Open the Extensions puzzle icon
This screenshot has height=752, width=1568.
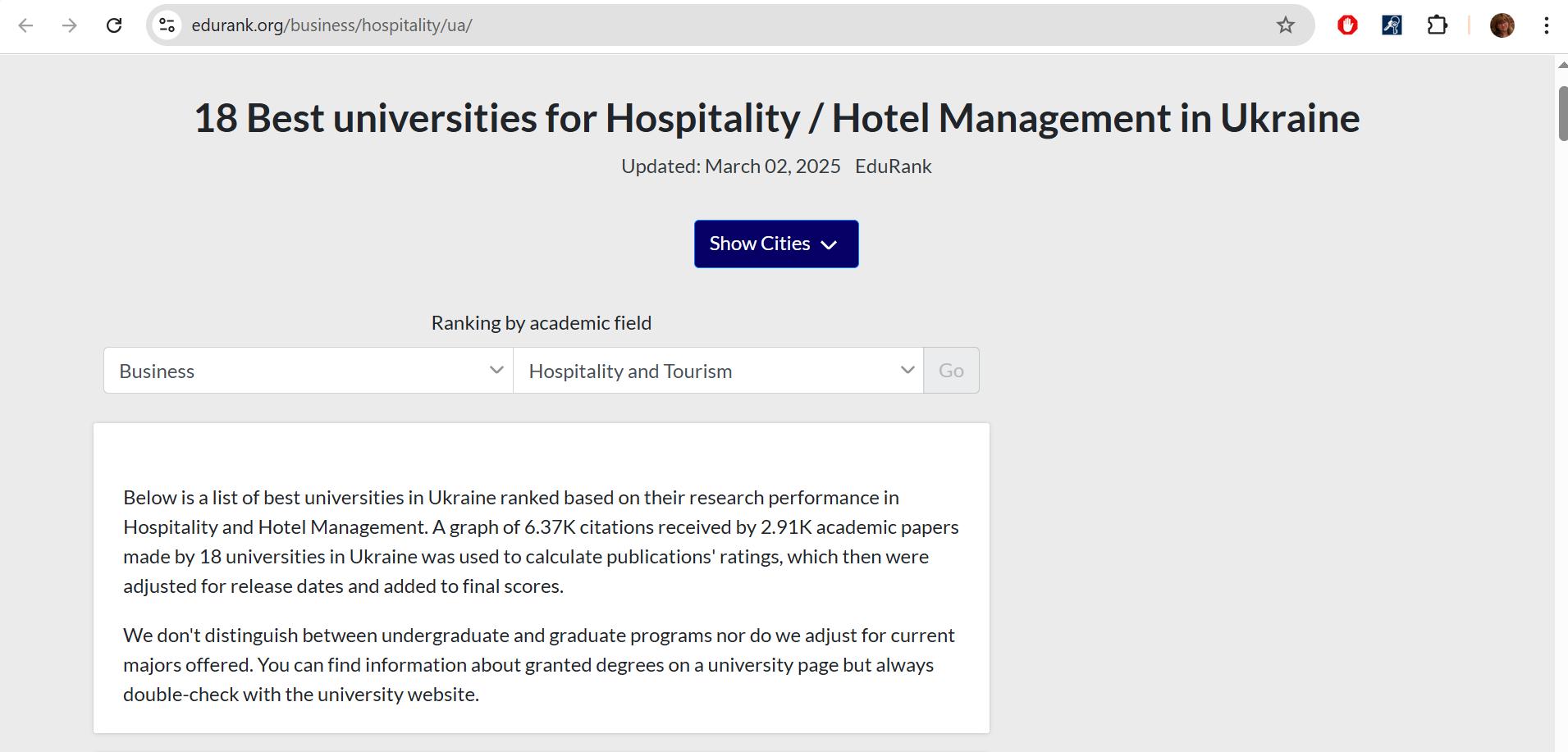point(1437,25)
